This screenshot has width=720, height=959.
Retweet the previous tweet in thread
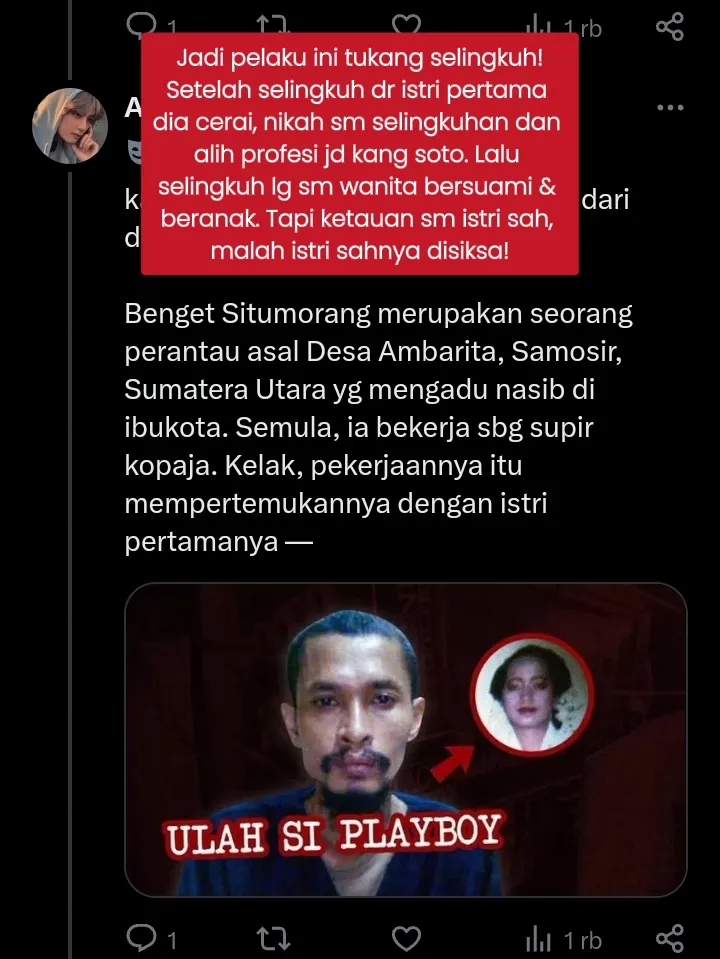click(x=273, y=24)
